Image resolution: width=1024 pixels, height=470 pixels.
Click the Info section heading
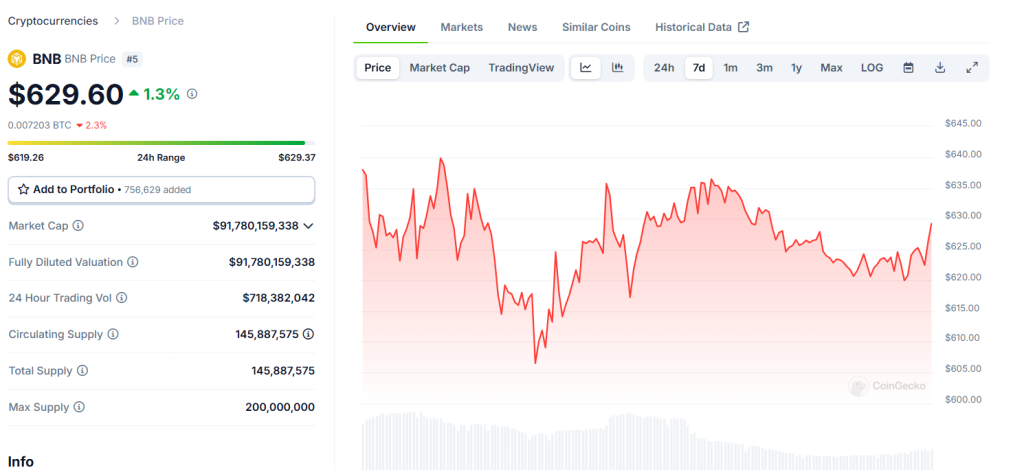21,462
